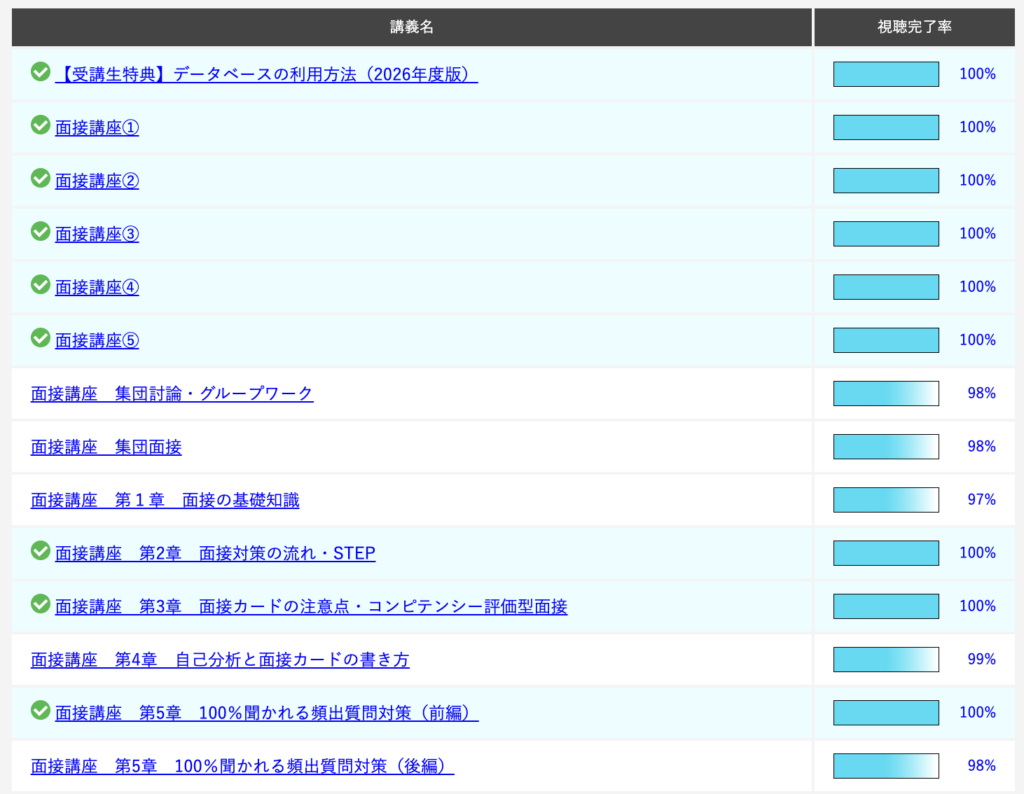This screenshot has width=1024, height=794.
Task: Click the green checkmark next to 面接講座④
Action: coord(40,285)
